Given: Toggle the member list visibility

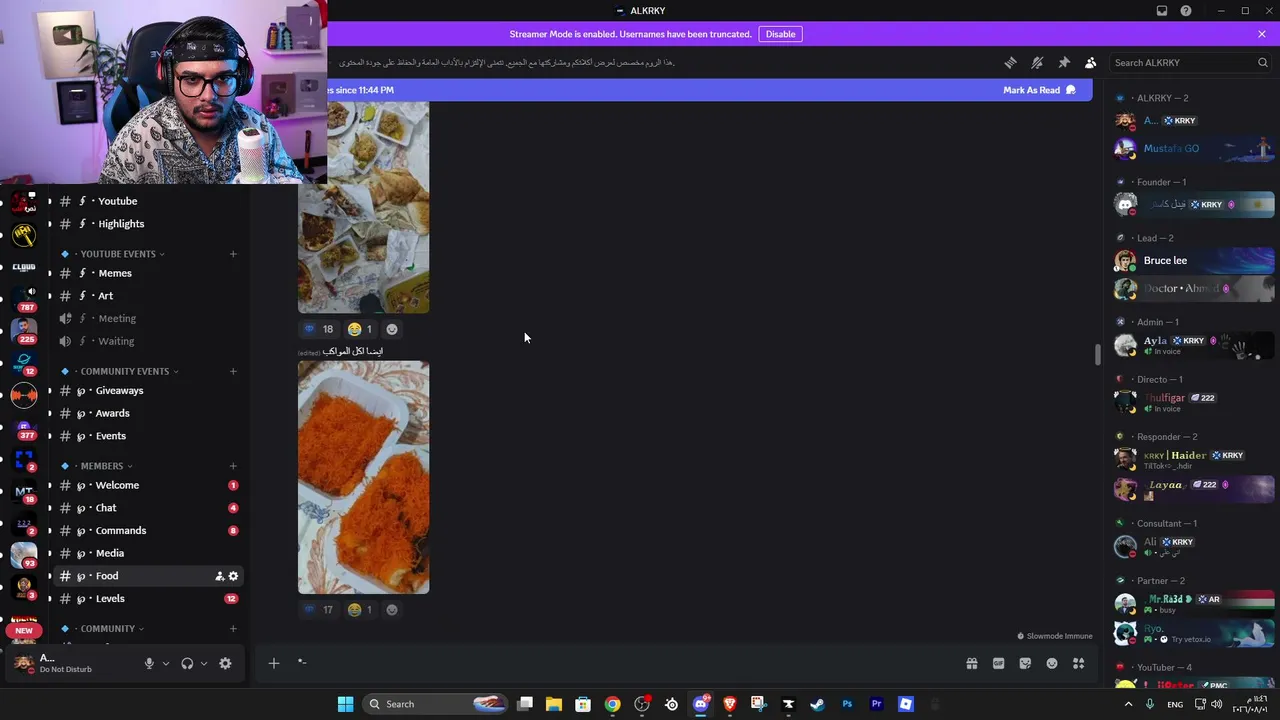Looking at the screenshot, I should click(1090, 62).
